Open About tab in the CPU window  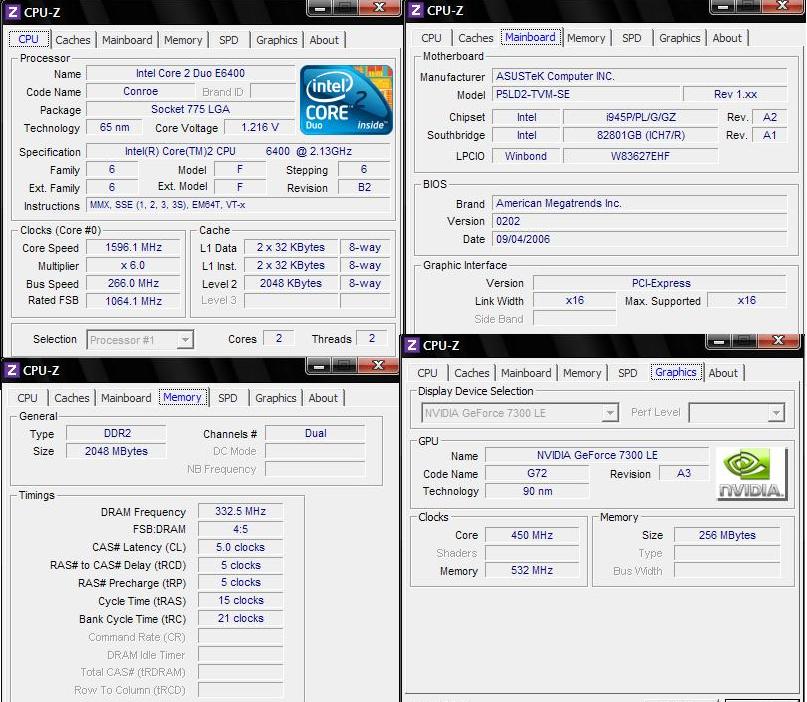(x=324, y=40)
